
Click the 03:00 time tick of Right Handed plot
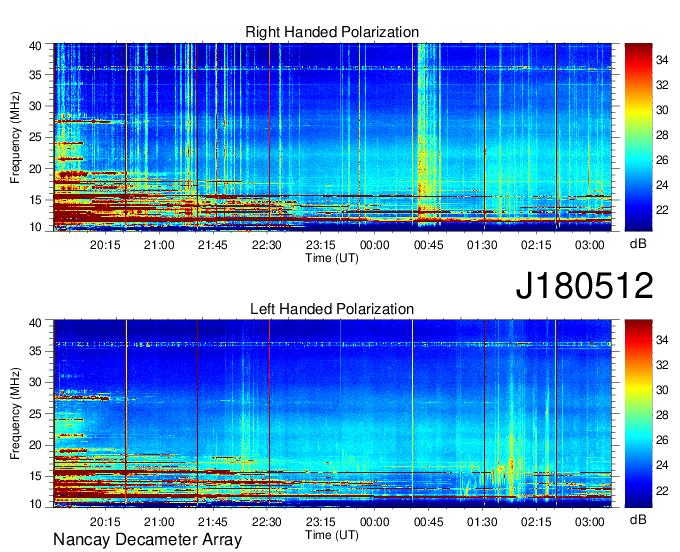pyautogui.click(x=590, y=245)
